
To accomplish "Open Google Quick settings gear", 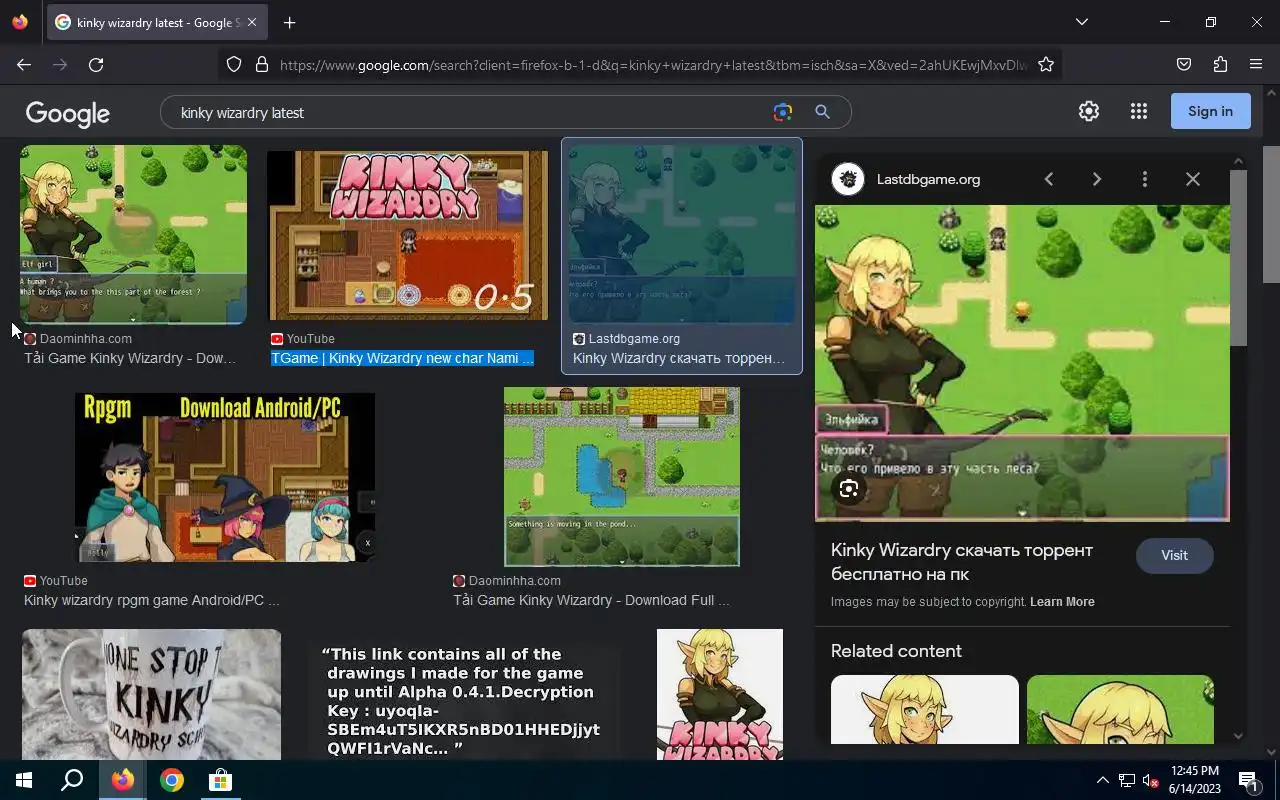I will [x=1089, y=112].
